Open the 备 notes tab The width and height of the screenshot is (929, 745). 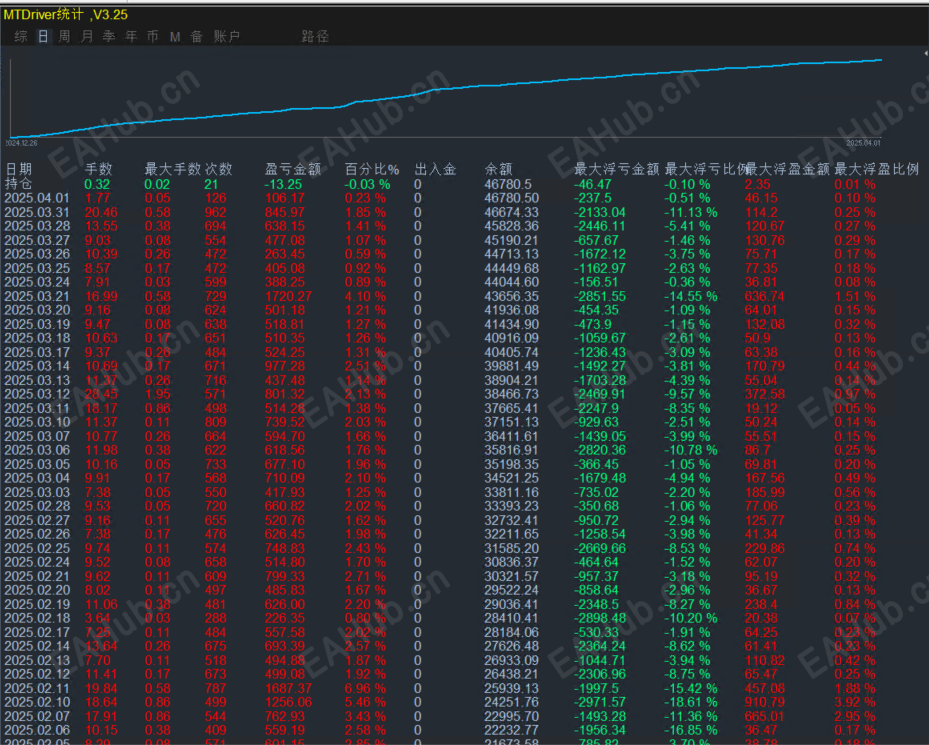tap(197, 37)
